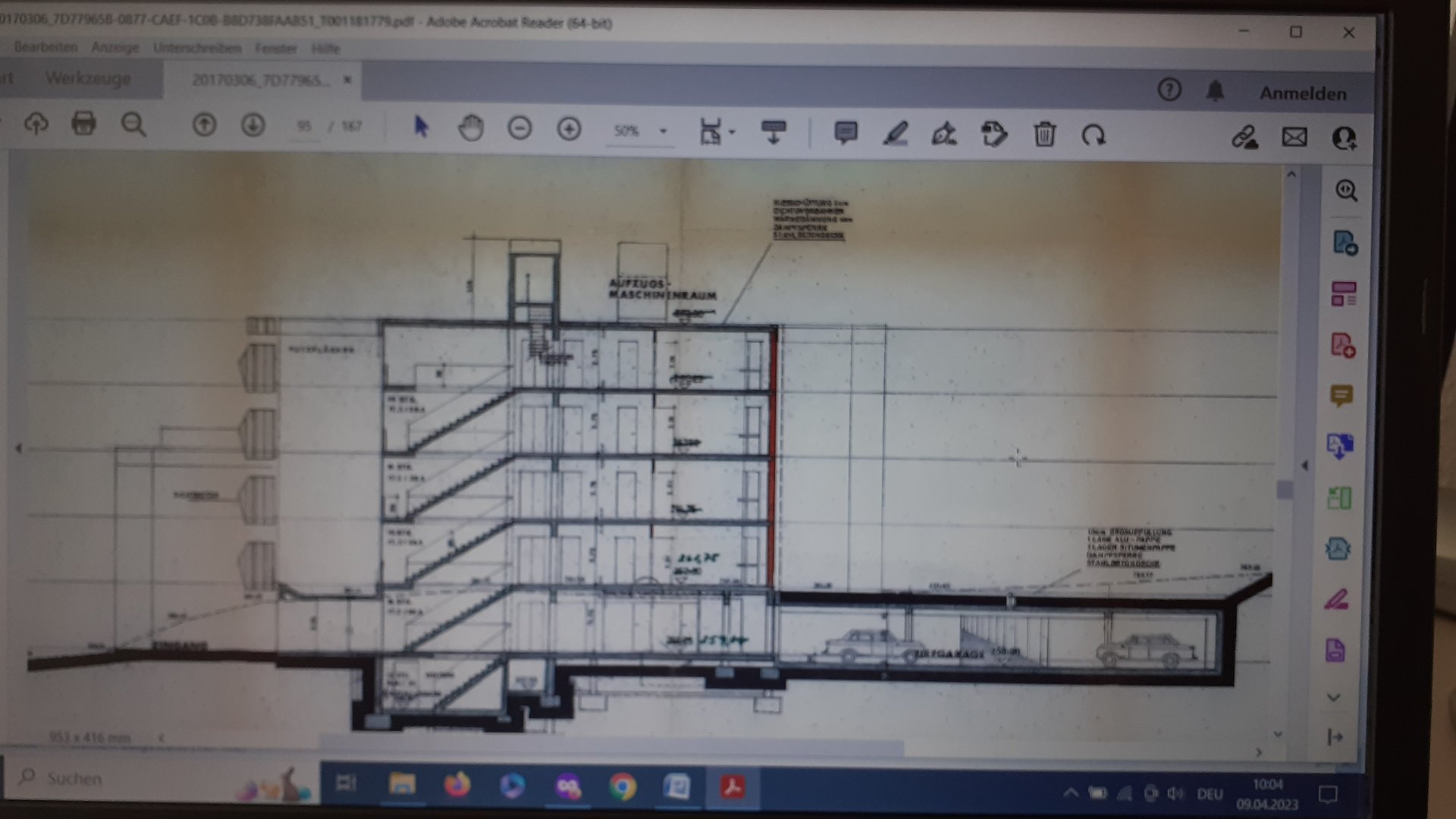This screenshot has width=1456, height=819.
Task: Open Firefox from the taskbar
Action: click(x=457, y=786)
